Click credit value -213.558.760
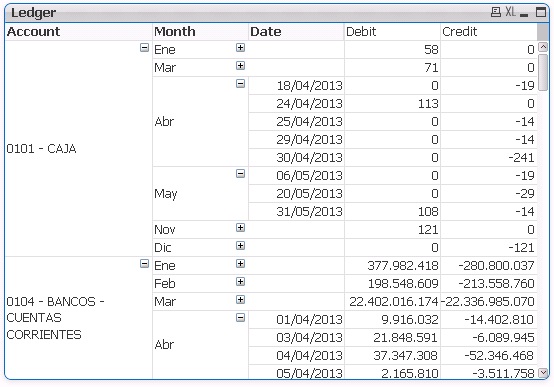This screenshot has height=387, width=554. point(489,283)
